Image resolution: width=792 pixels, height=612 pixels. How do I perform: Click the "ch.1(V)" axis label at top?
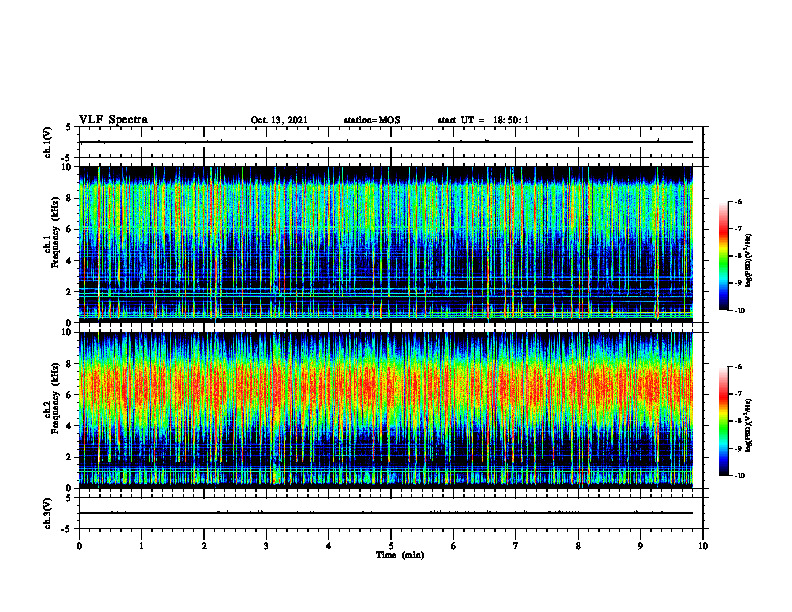coord(48,142)
